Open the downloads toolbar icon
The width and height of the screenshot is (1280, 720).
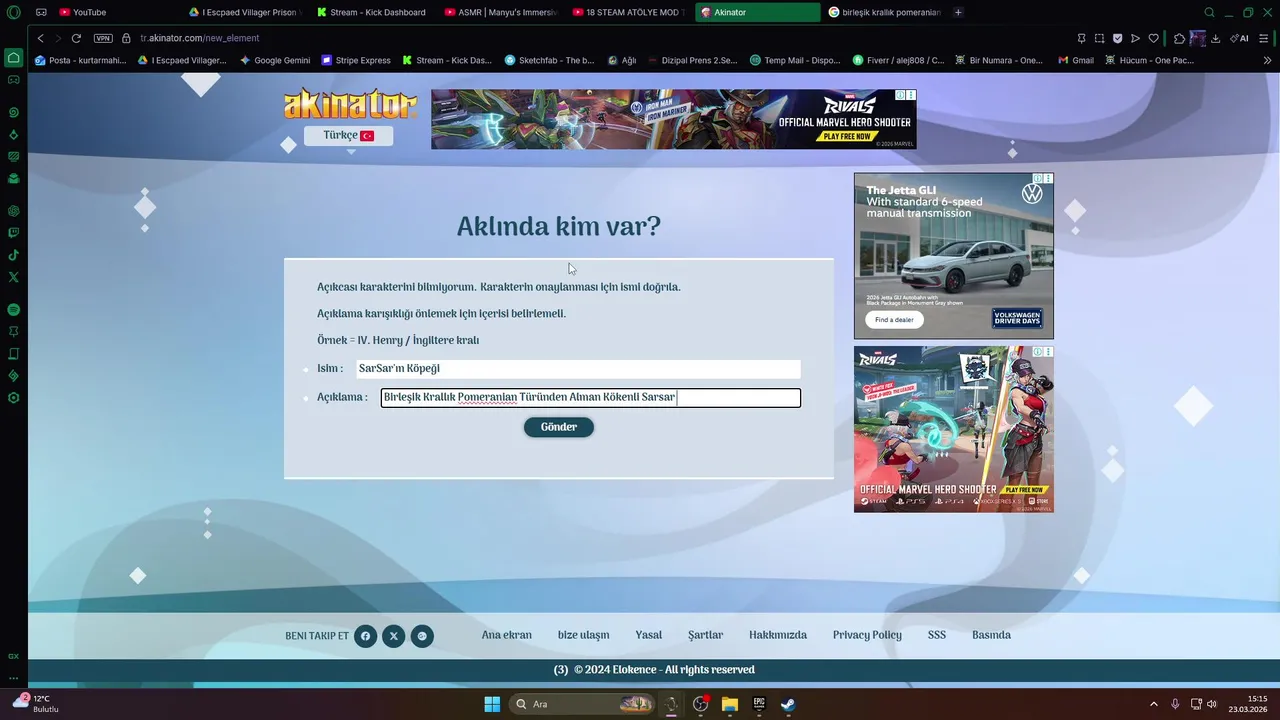(x=1215, y=38)
